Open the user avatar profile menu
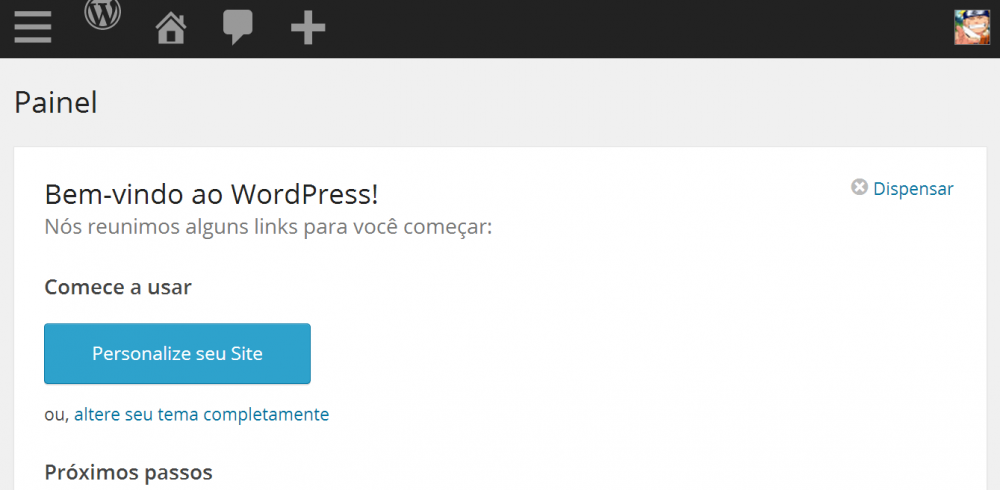The height and width of the screenshot is (490, 1000). [972, 27]
